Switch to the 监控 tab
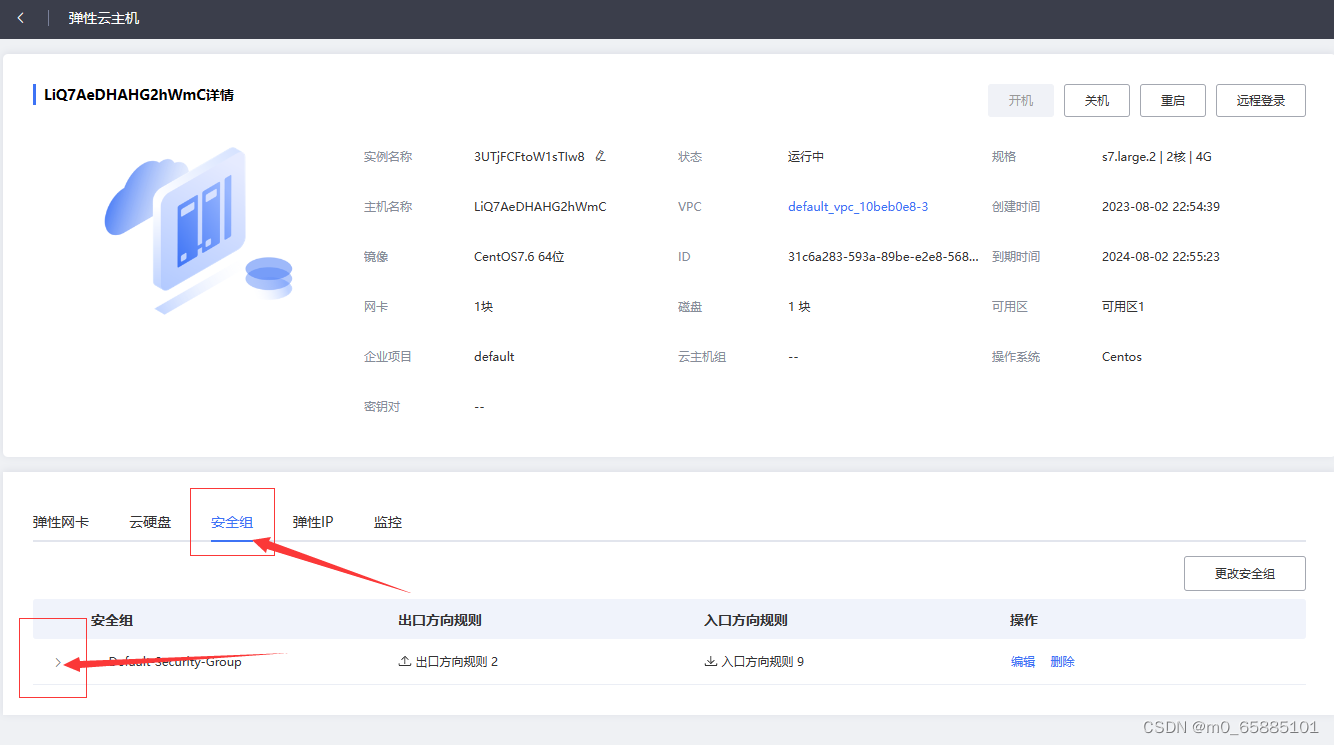 (x=388, y=522)
